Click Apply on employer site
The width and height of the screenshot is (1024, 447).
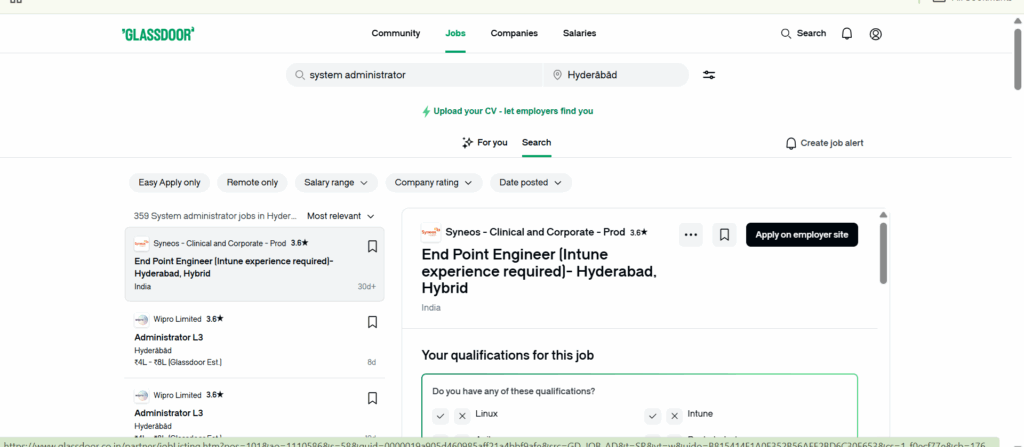802,235
